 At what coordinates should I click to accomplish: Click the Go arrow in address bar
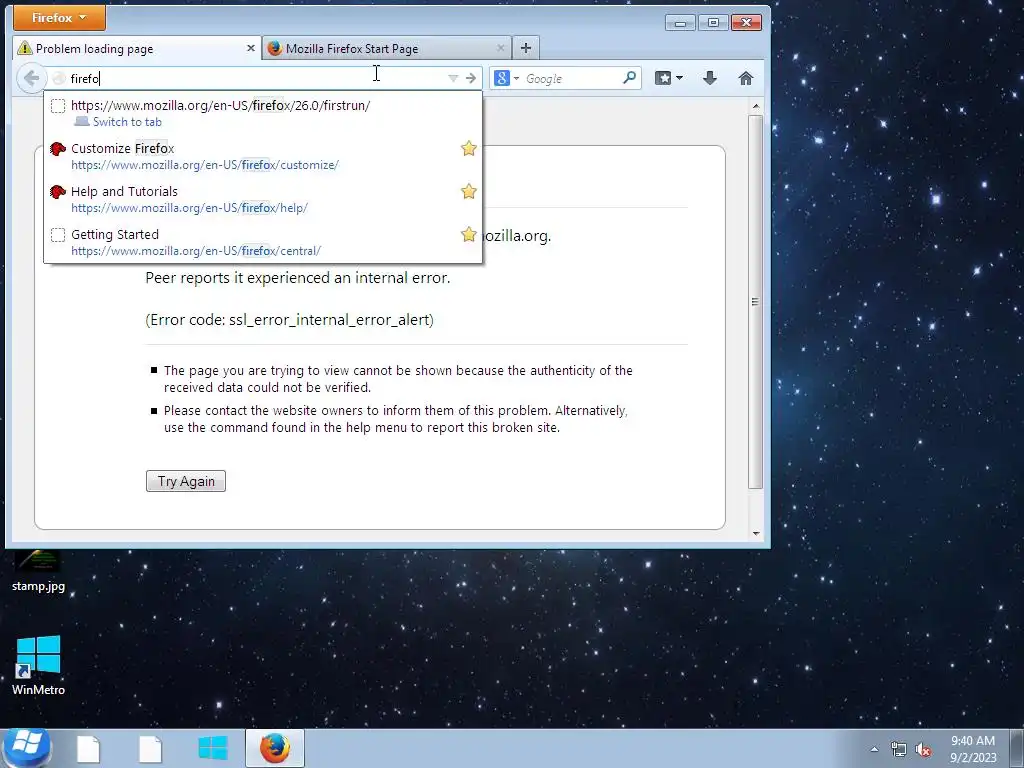click(471, 78)
